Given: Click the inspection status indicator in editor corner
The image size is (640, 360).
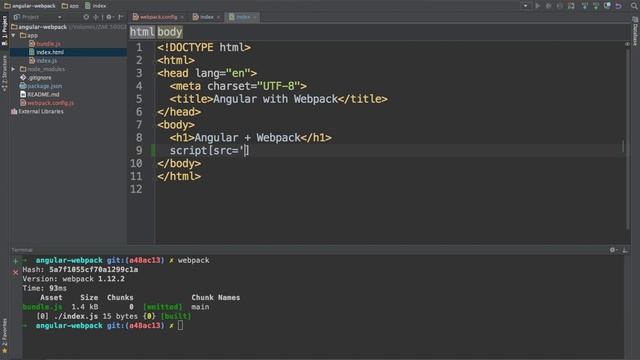Looking at the screenshot, I should 627,44.
